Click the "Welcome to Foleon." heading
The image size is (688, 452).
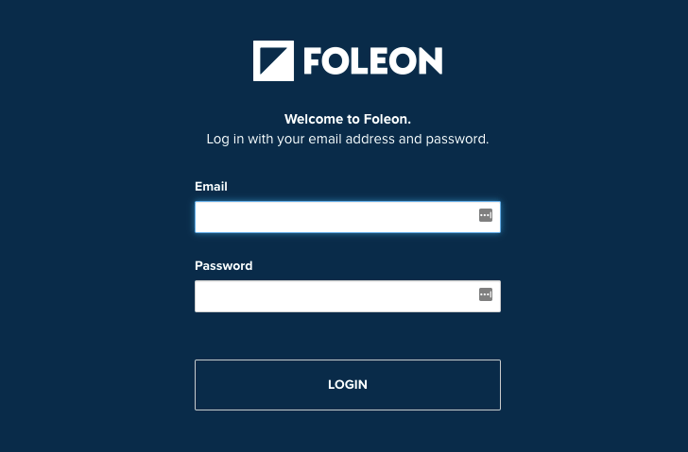pyautogui.click(x=347, y=119)
